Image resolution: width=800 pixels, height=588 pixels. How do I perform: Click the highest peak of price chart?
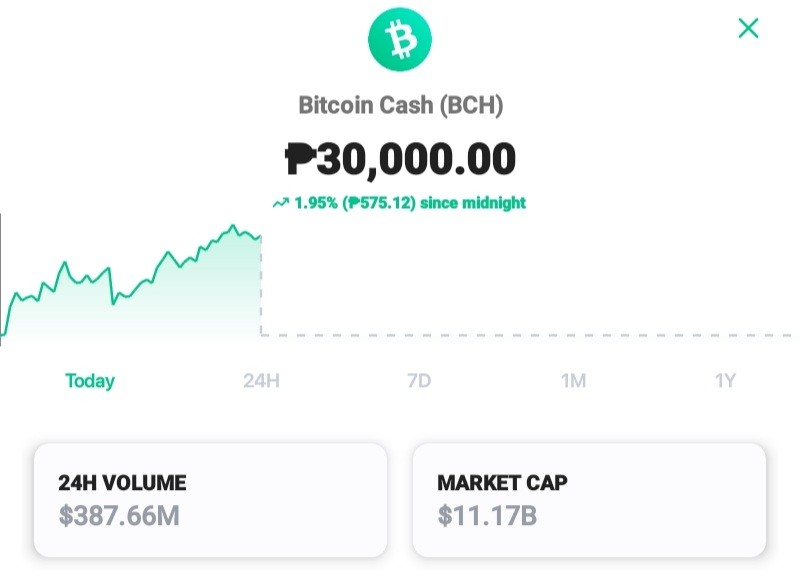233,226
